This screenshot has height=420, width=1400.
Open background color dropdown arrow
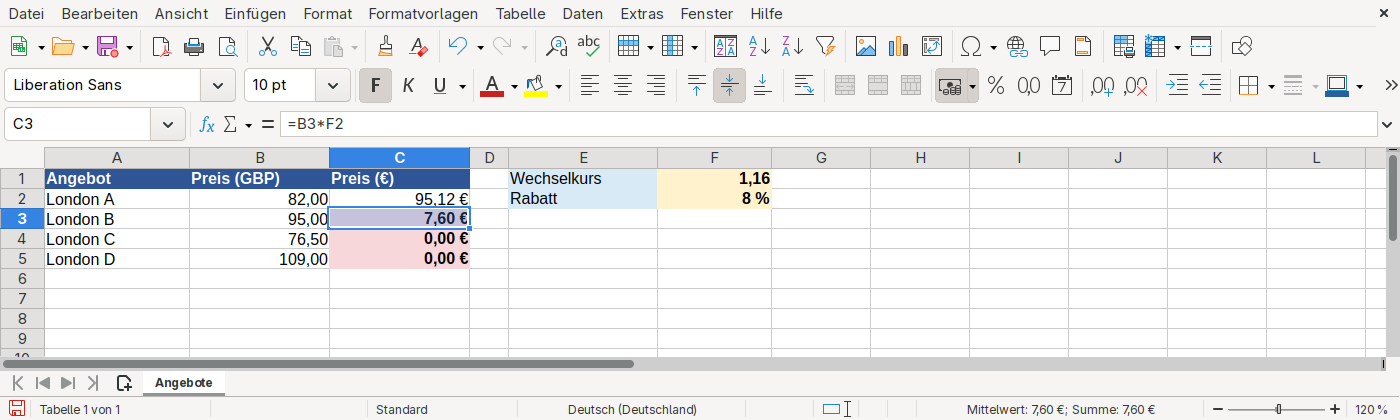click(558, 86)
